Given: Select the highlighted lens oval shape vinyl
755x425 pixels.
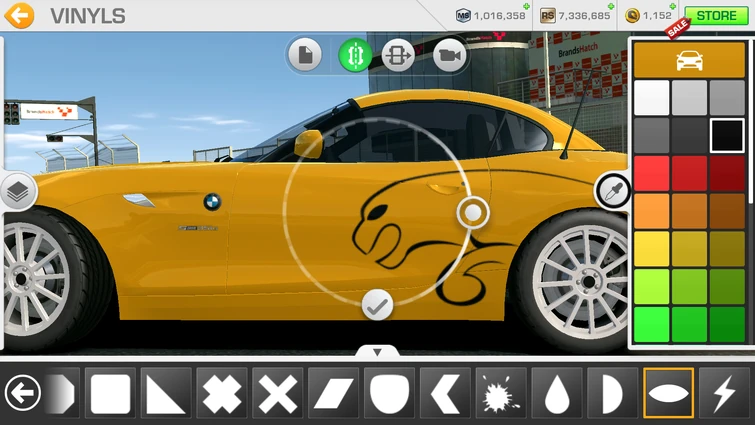Looking at the screenshot, I should 668,393.
